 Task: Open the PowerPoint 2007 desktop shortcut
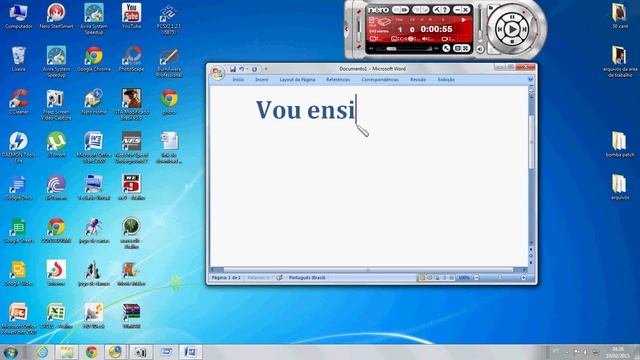point(18,319)
